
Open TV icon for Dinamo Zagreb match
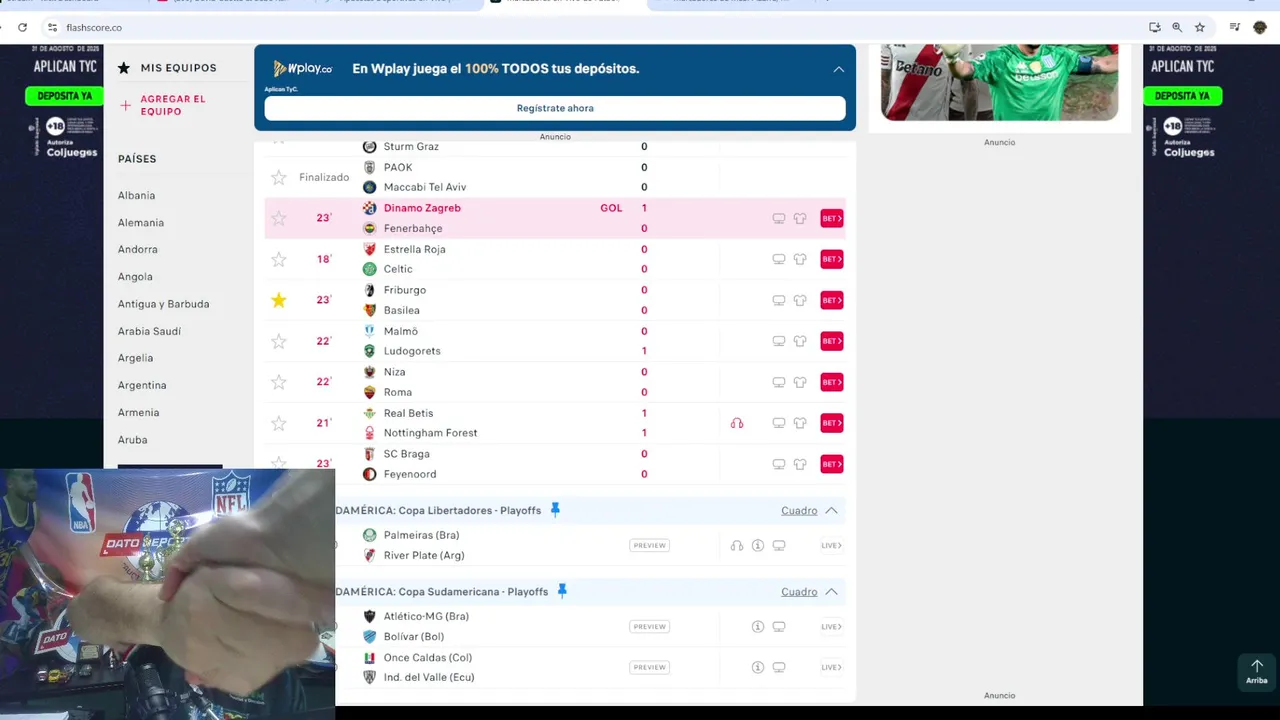coord(779,218)
